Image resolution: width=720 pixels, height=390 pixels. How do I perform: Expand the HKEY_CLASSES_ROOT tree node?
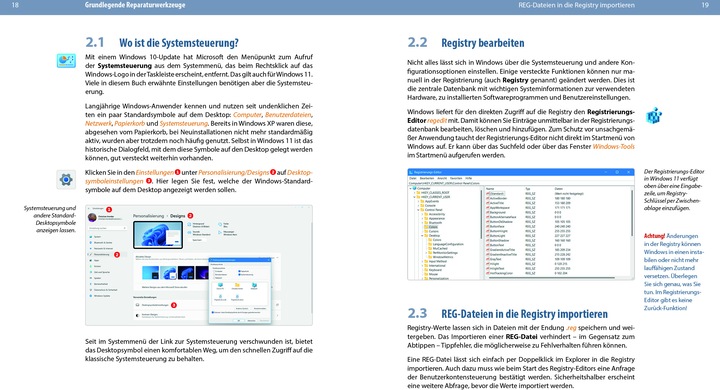point(415,192)
